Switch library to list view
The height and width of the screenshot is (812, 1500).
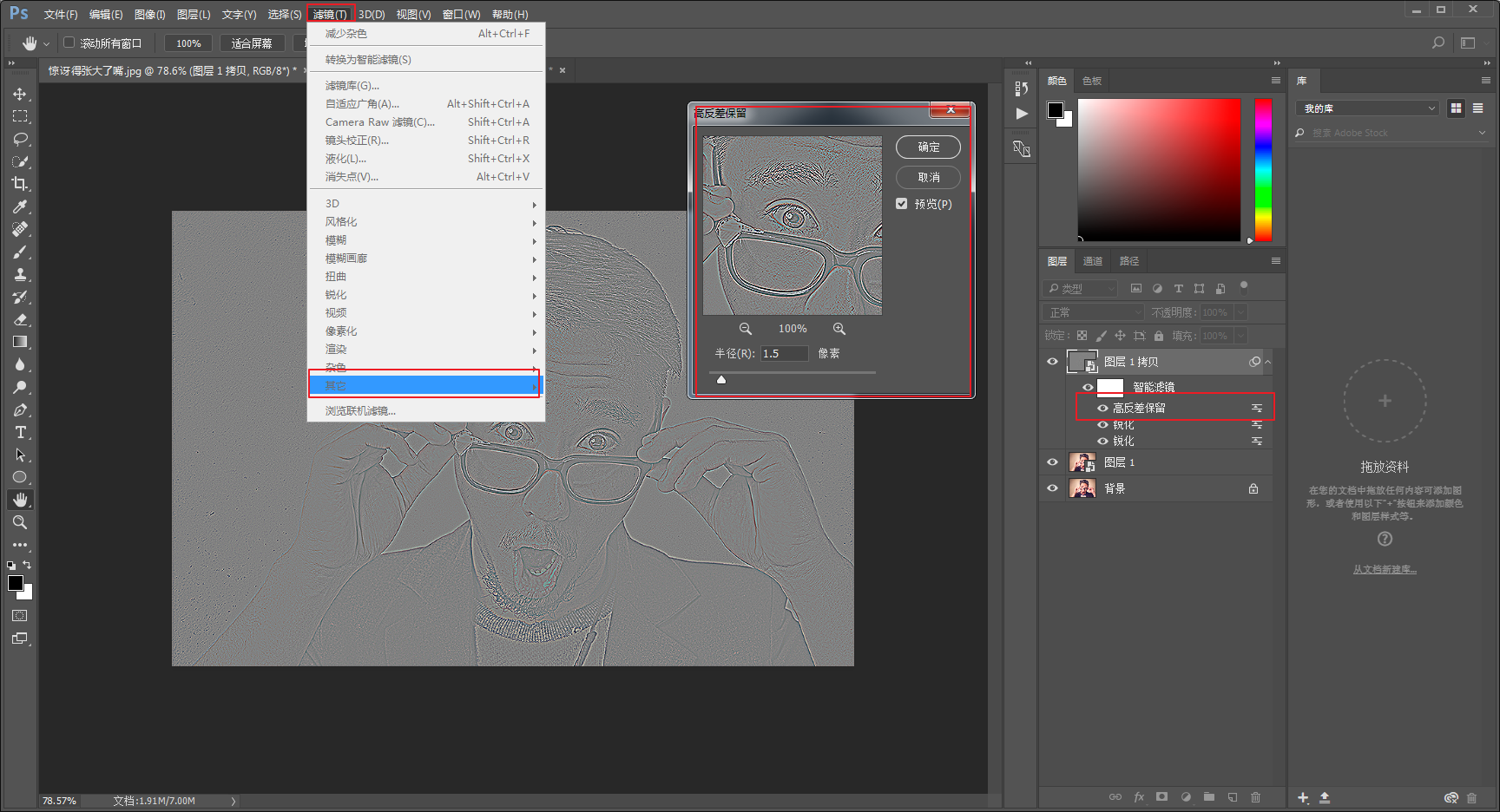point(1477,108)
